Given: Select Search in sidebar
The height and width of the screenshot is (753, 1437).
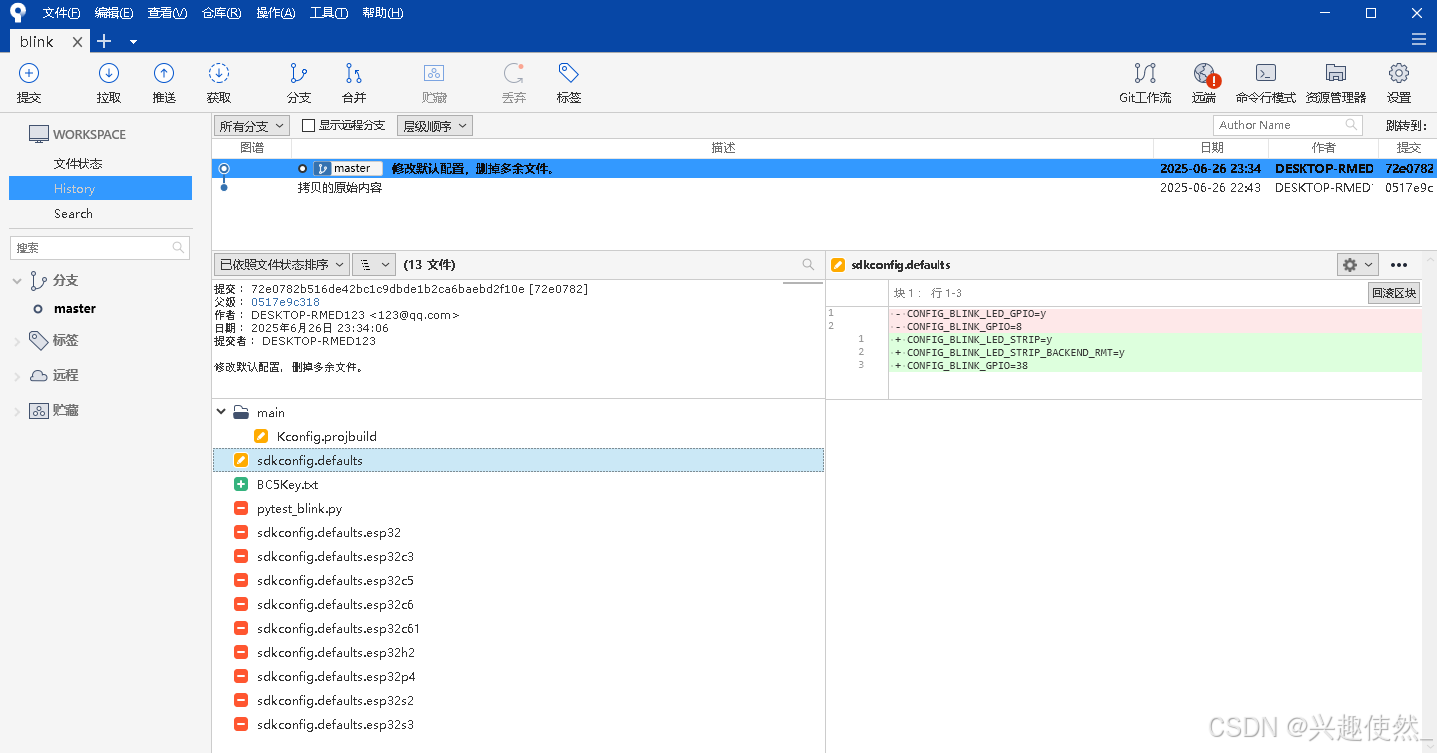Looking at the screenshot, I should pyautogui.click(x=73, y=214).
